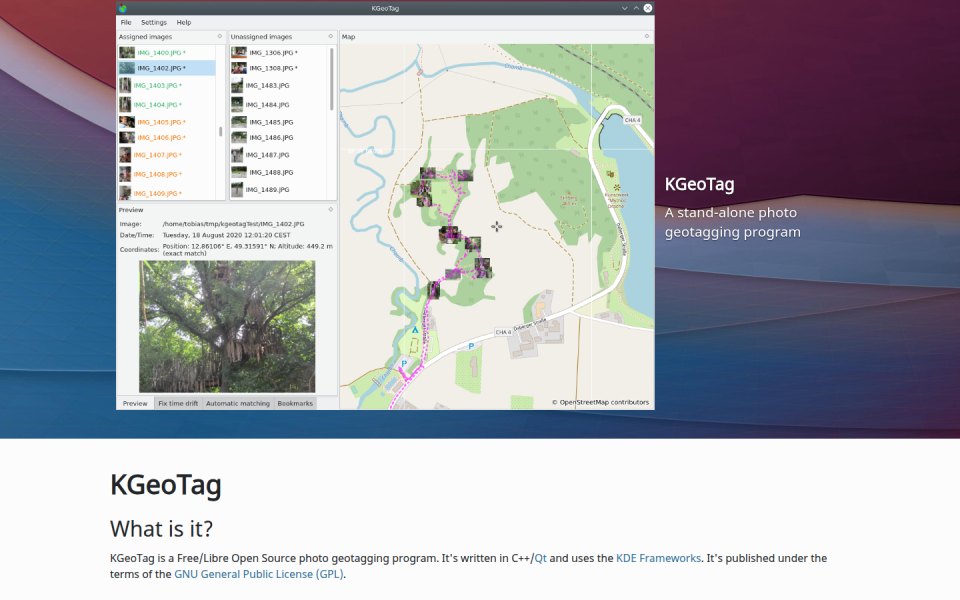The image size is (960, 600).
Task: Click the campsite tent icon on map
Action: 414,330
